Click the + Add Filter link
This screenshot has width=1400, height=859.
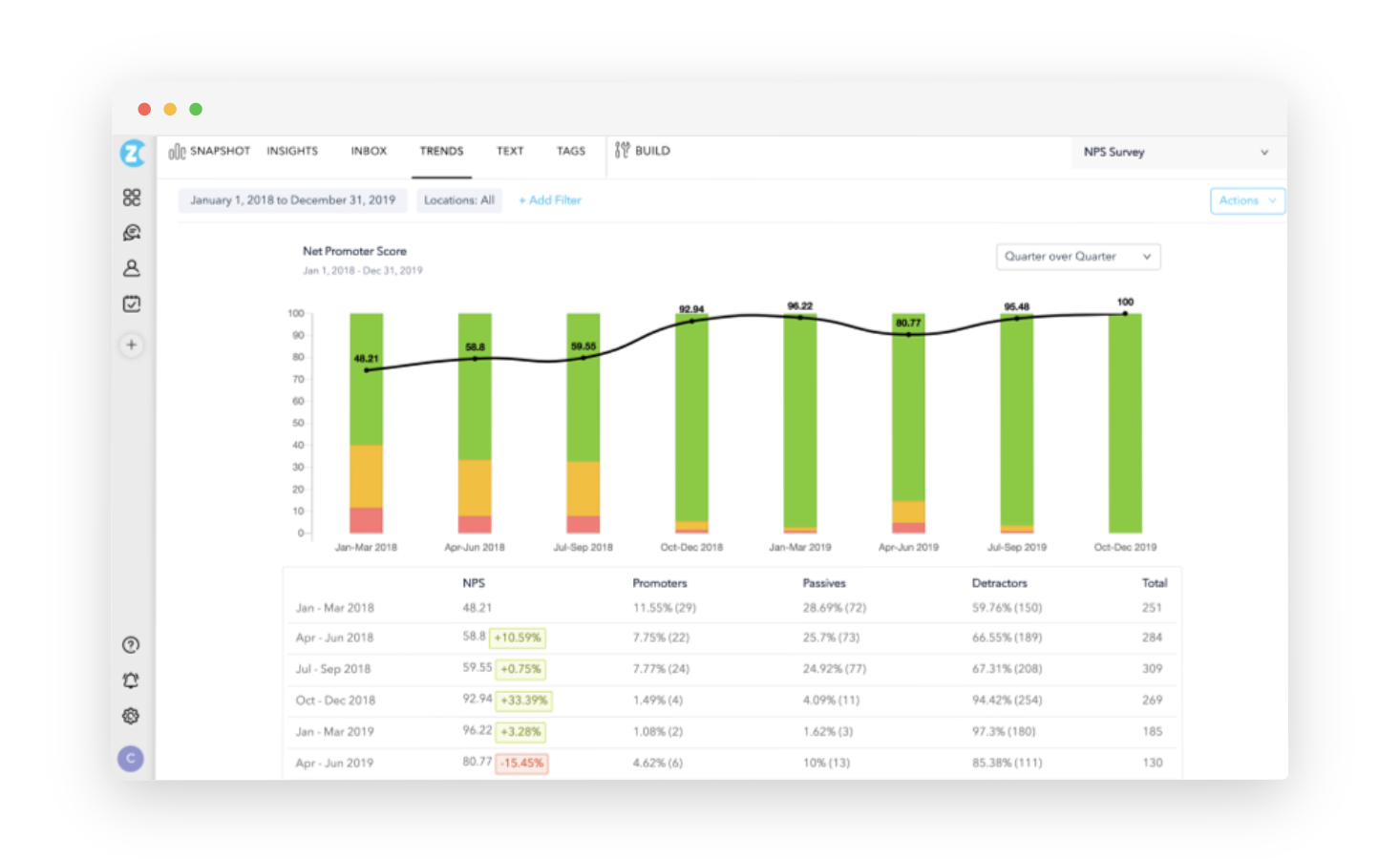(550, 200)
